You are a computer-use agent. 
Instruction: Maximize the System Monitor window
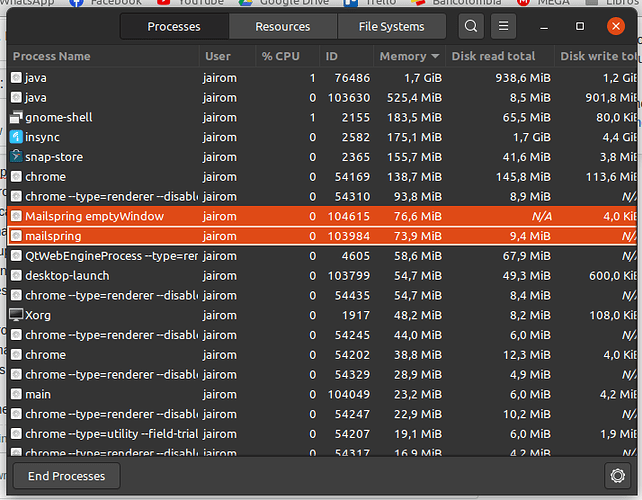580,27
